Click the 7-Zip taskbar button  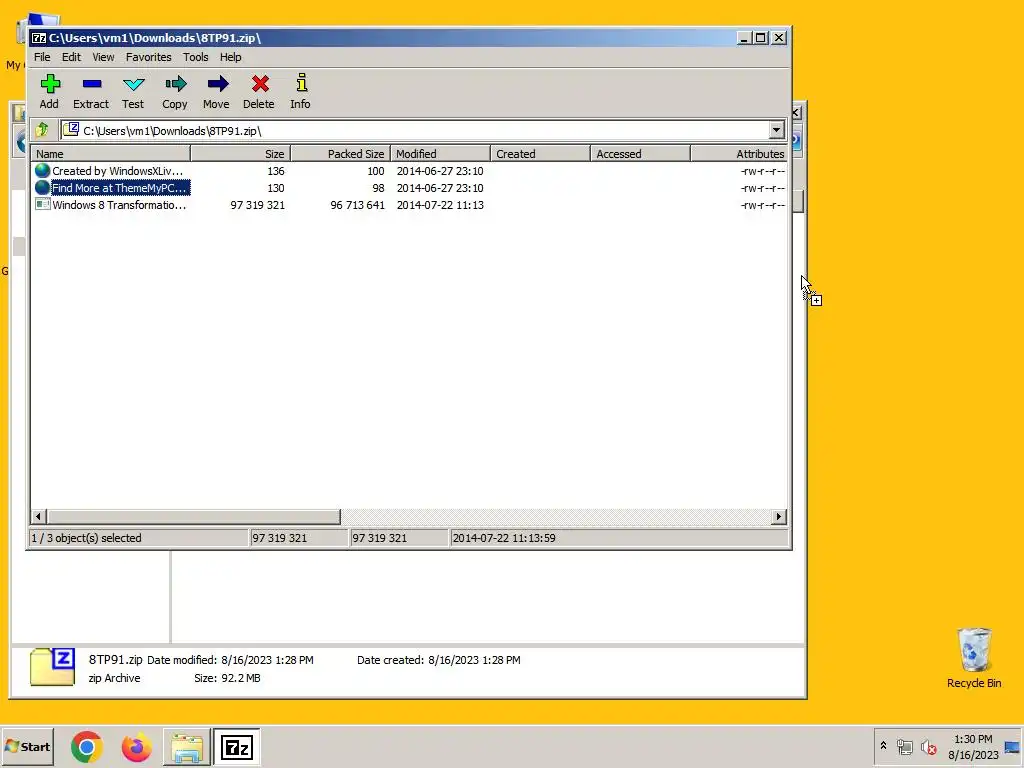click(236, 747)
